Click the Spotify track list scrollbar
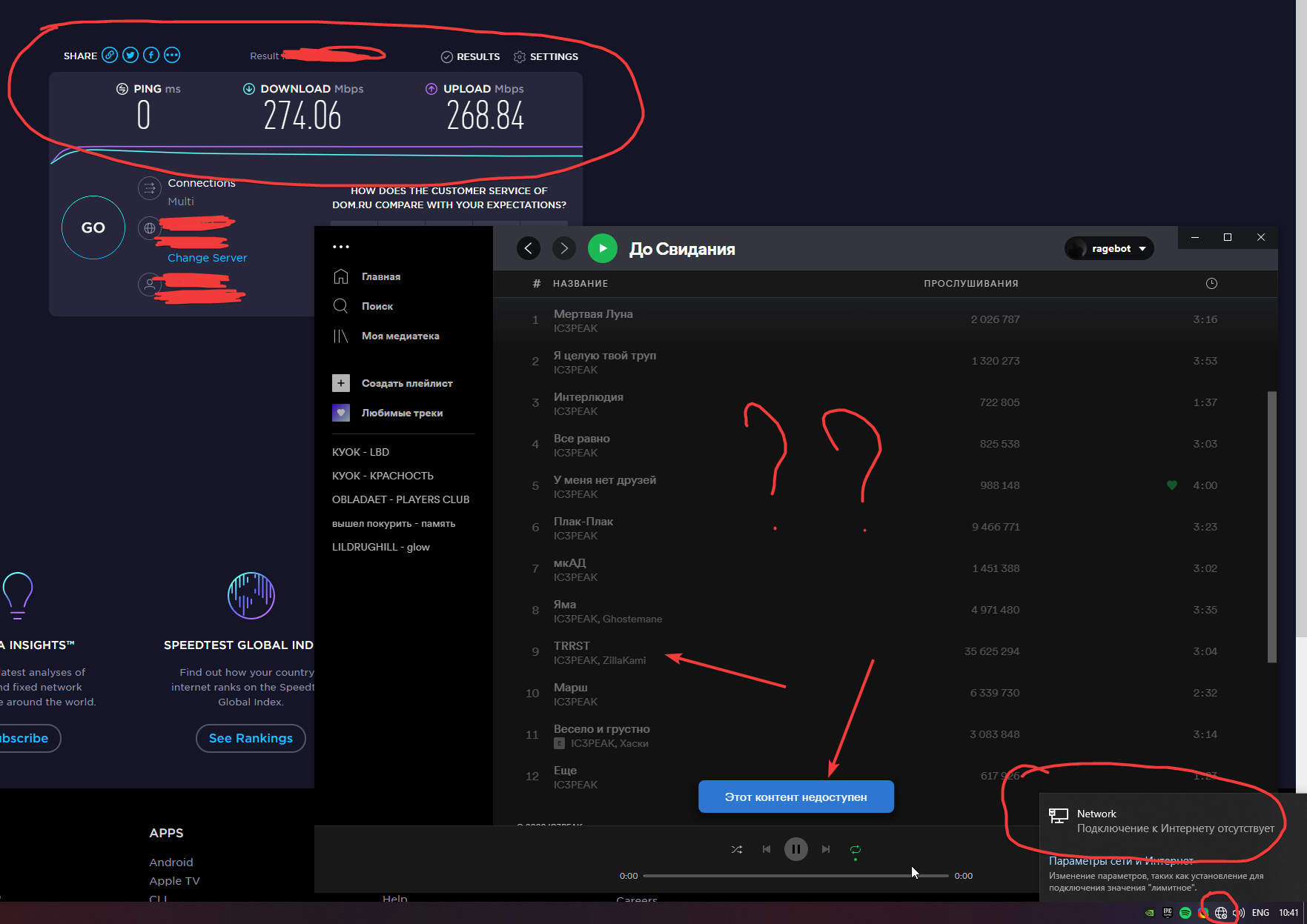This screenshot has height=924, width=1307. tap(1272, 527)
